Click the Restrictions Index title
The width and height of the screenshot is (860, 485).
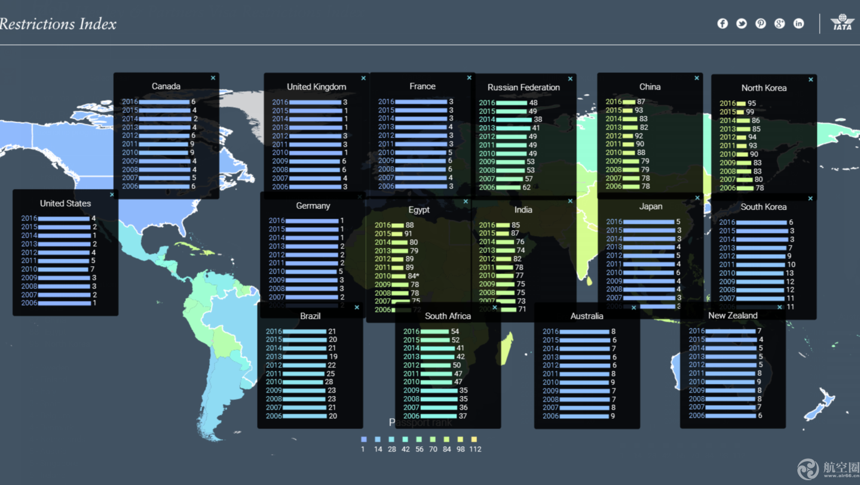(x=58, y=24)
